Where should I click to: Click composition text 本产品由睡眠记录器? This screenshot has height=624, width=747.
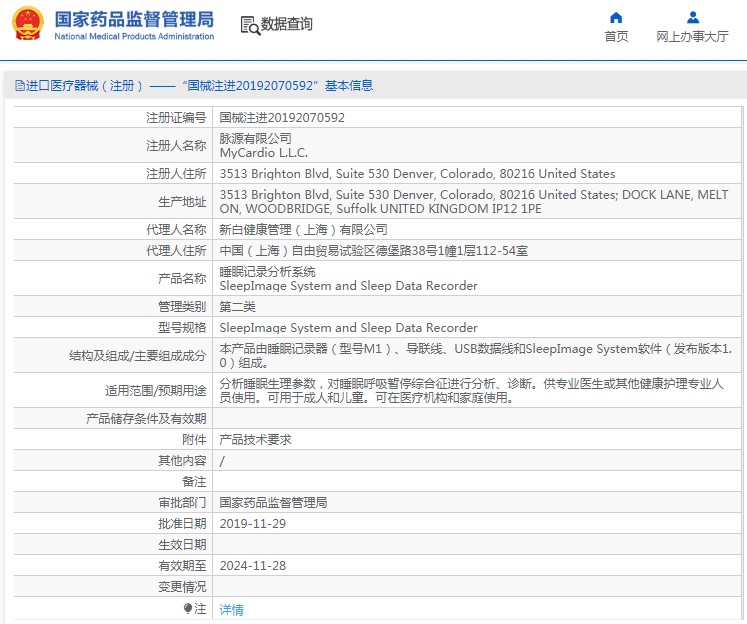(475, 356)
